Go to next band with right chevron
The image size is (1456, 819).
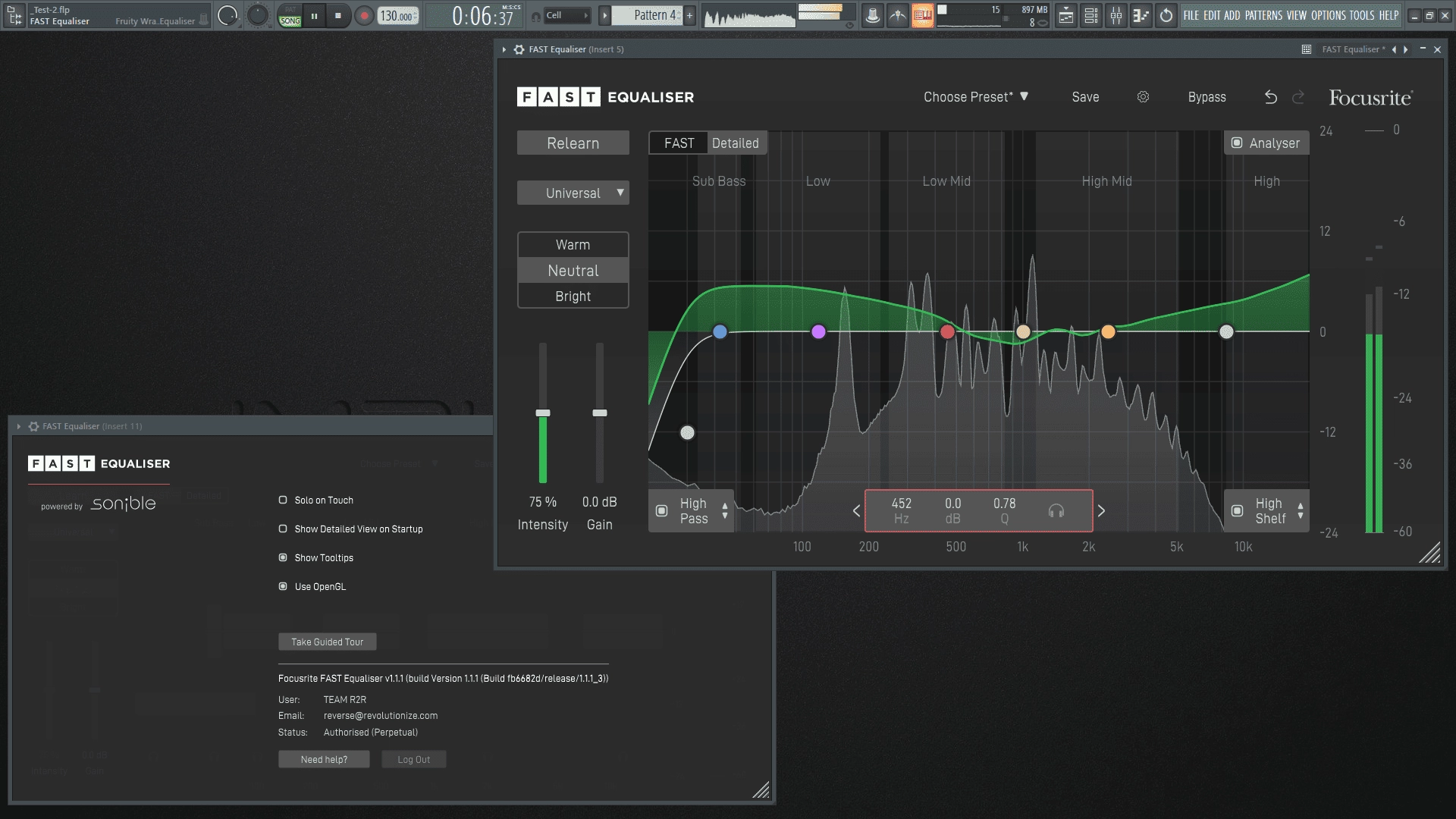pos(1101,511)
